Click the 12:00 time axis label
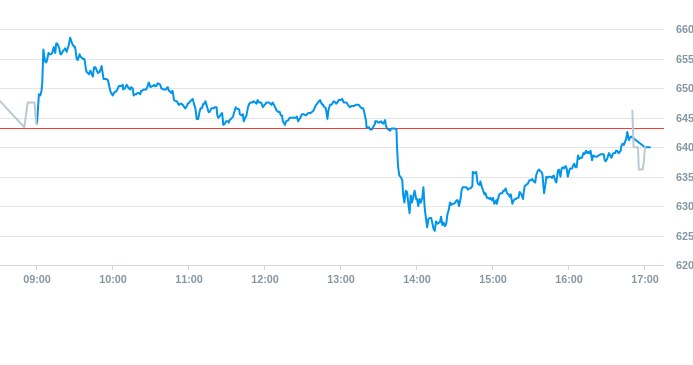This screenshot has height=365, width=693. pyautogui.click(x=265, y=280)
